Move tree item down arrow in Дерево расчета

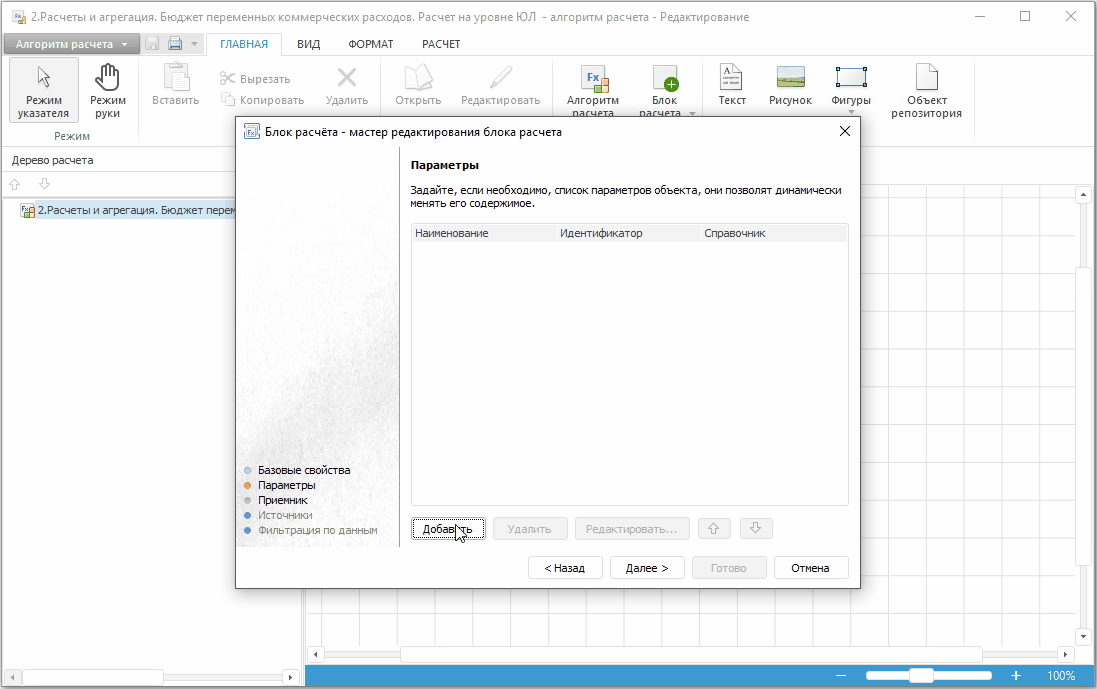tap(45, 184)
